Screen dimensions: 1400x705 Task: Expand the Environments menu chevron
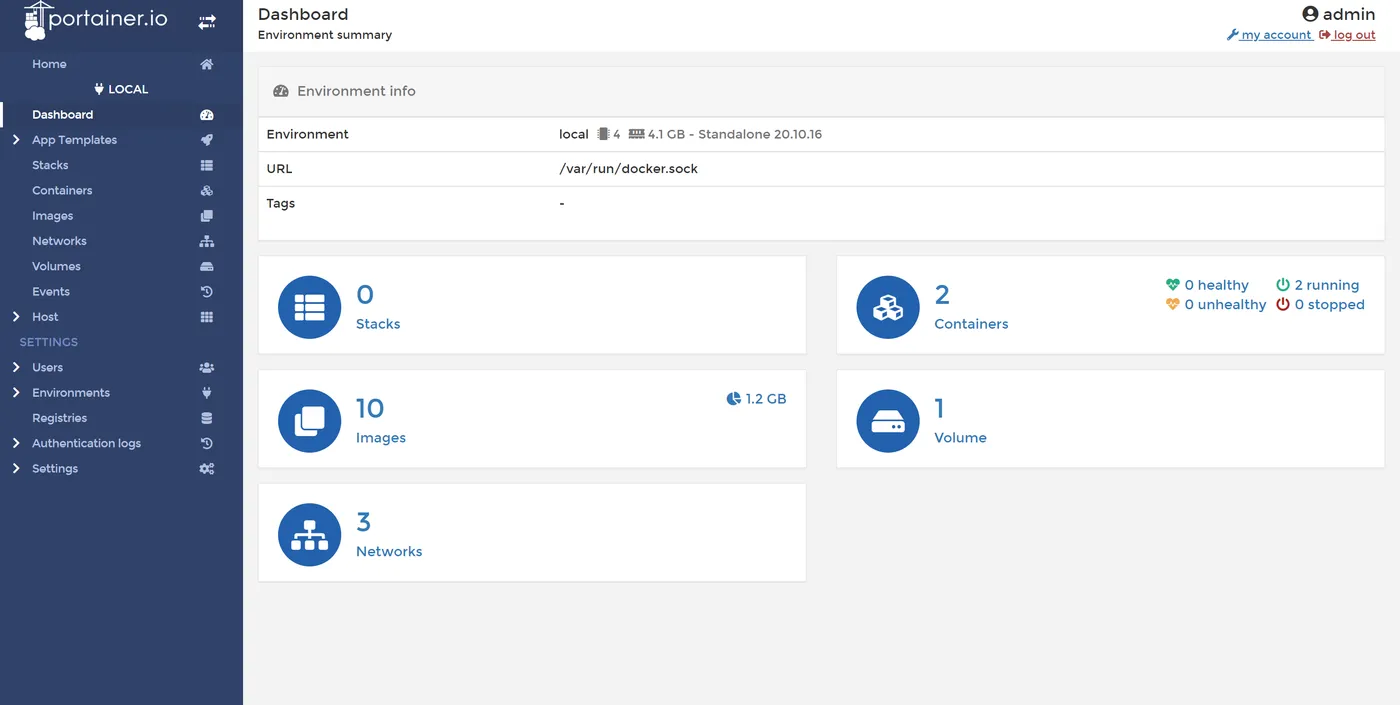tap(16, 393)
